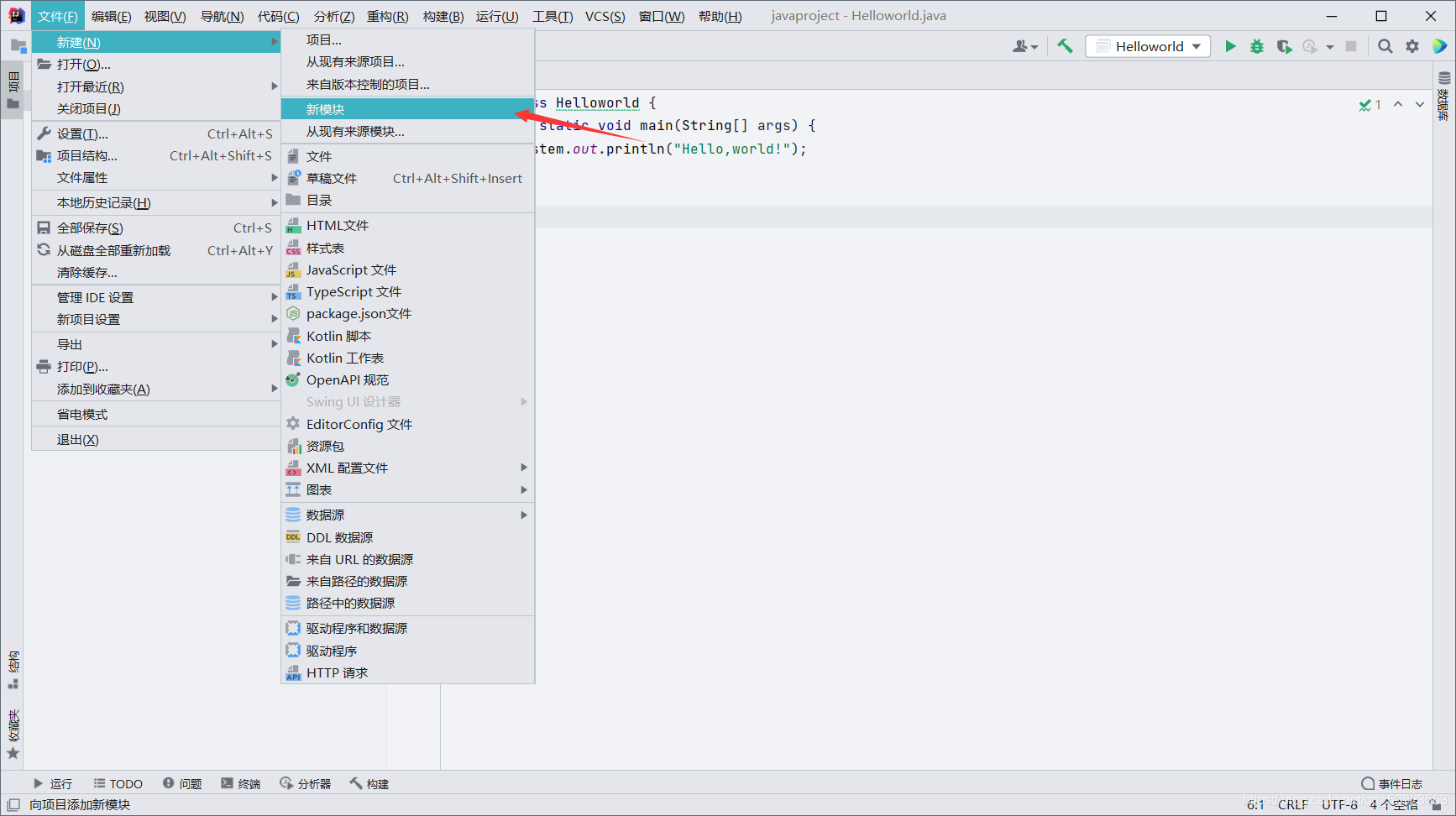
Task: Click the green Run button in toolbar
Action: (x=1230, y=46)
